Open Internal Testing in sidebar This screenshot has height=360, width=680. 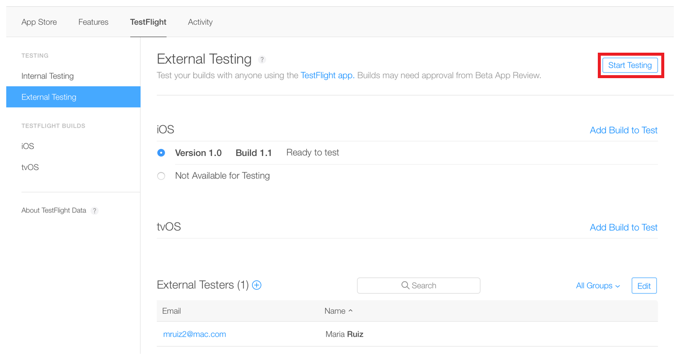[48, 76]
